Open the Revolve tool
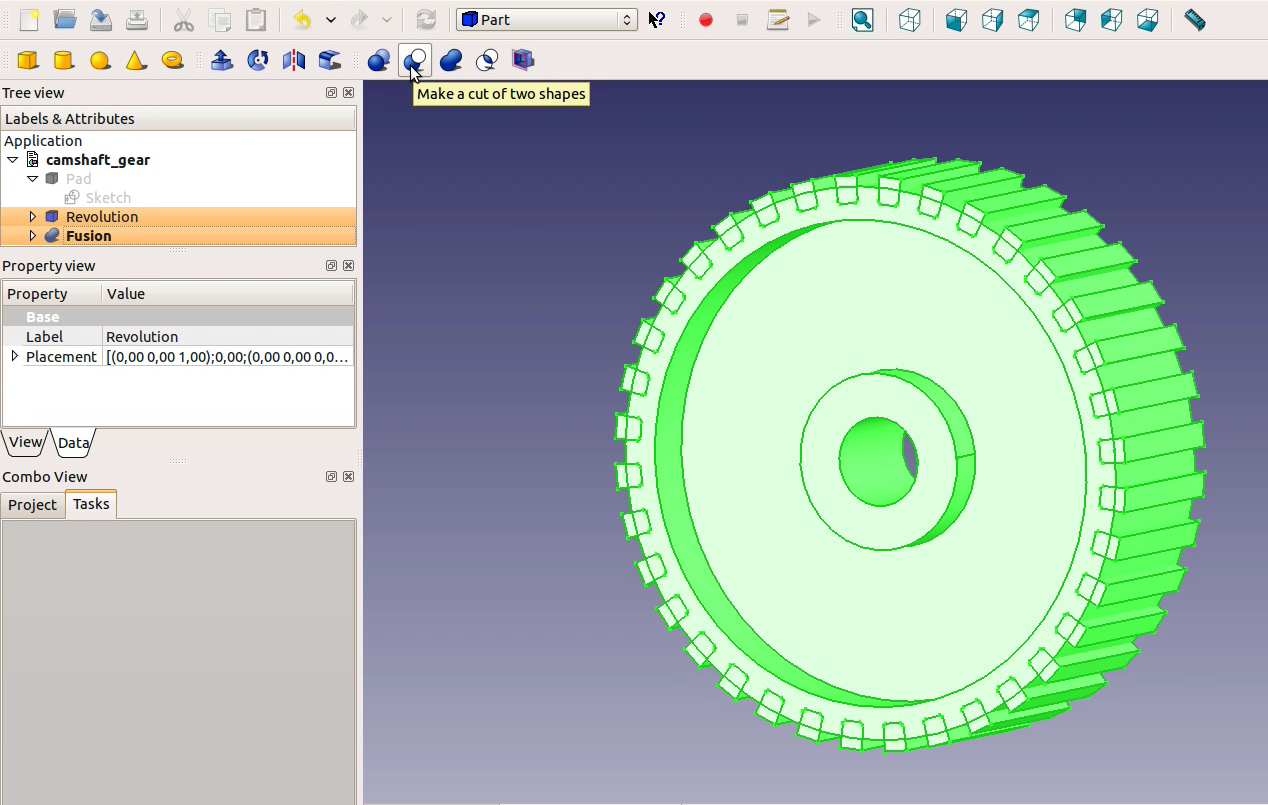This screenshot has width=1268, height=805. tap(257, 60)
